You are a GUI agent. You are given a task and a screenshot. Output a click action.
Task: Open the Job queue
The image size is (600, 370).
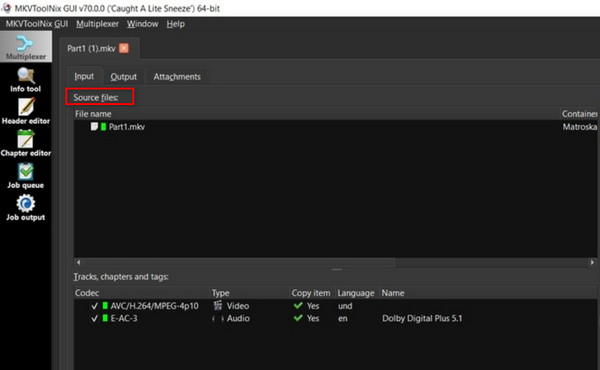pyautogui.click(x=26, y=176)
